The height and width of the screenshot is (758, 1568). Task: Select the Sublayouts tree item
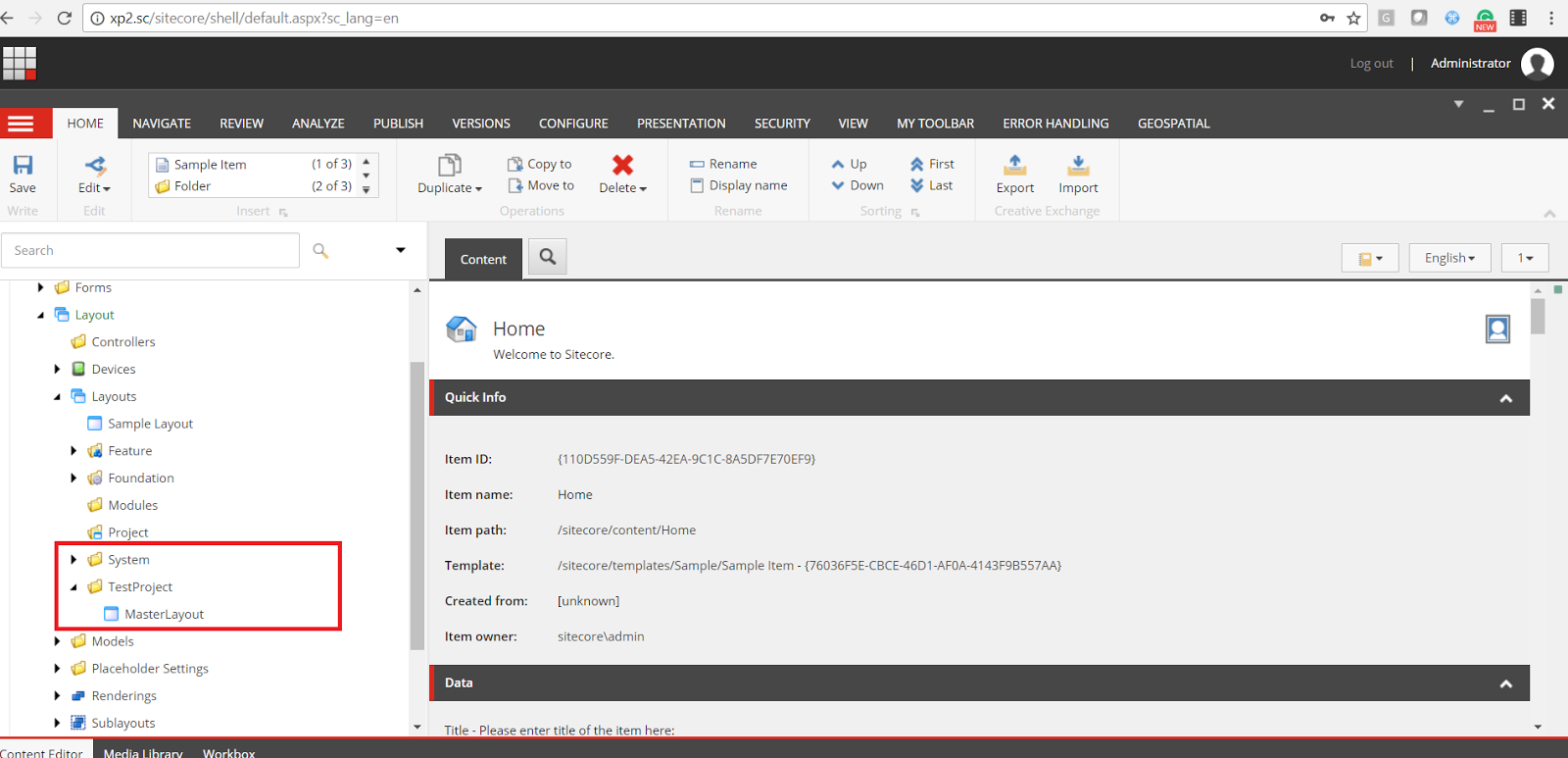click(122, 724)
